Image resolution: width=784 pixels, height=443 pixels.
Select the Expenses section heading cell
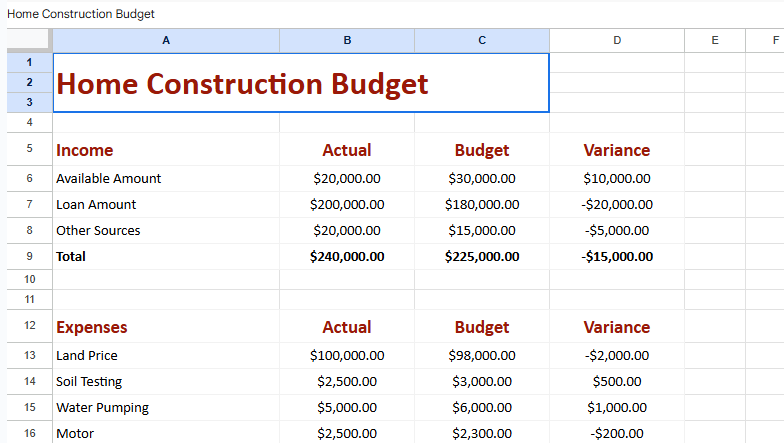pyautogui.click(x=166, y=327)
